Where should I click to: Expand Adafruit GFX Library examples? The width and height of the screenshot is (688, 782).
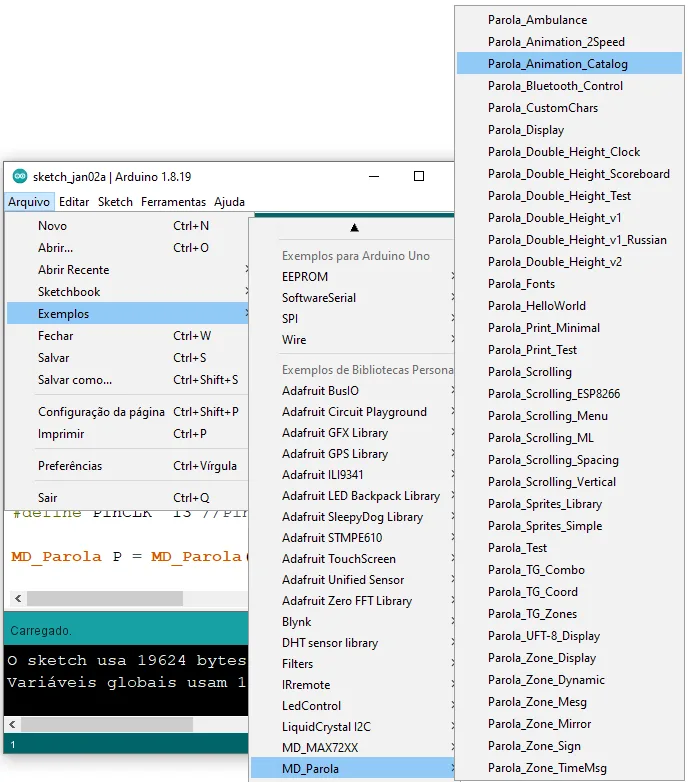tap(352, 433)
